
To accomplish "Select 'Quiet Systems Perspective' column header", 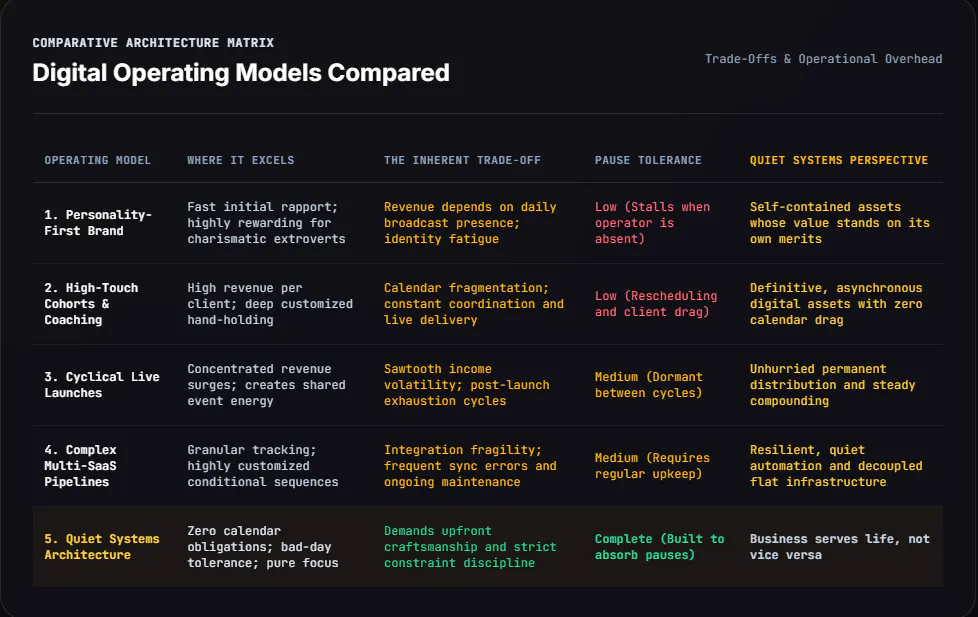I will pos(839,160).
